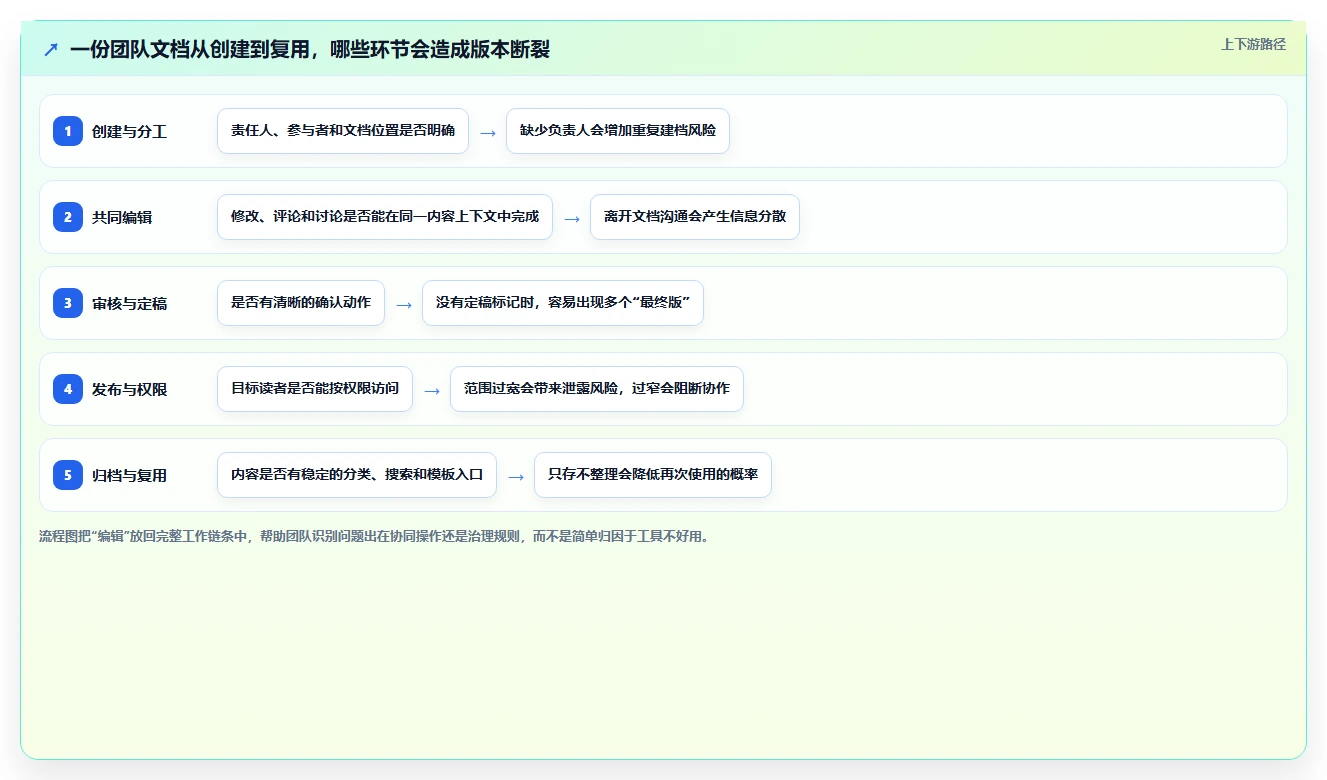Click the 目标读者是否能按权限访问 box
The width and height of the screenshot is (1327, 780).
pos(315,389)
